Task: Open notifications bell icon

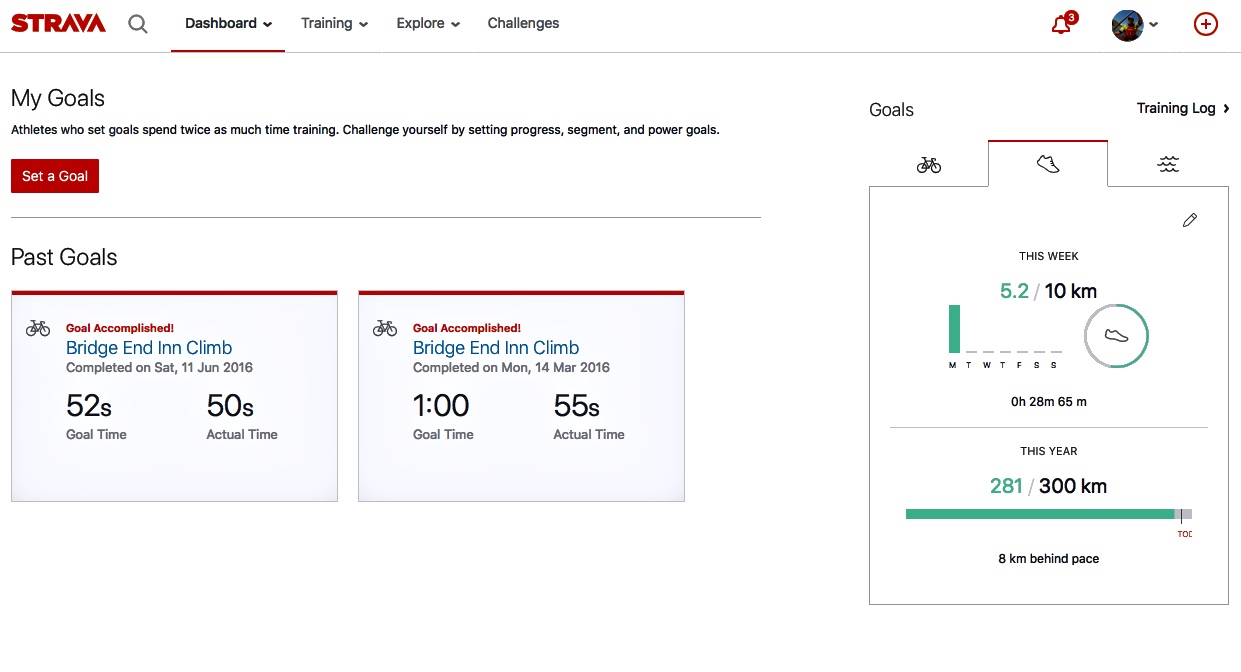Action: pos(1062,24)
